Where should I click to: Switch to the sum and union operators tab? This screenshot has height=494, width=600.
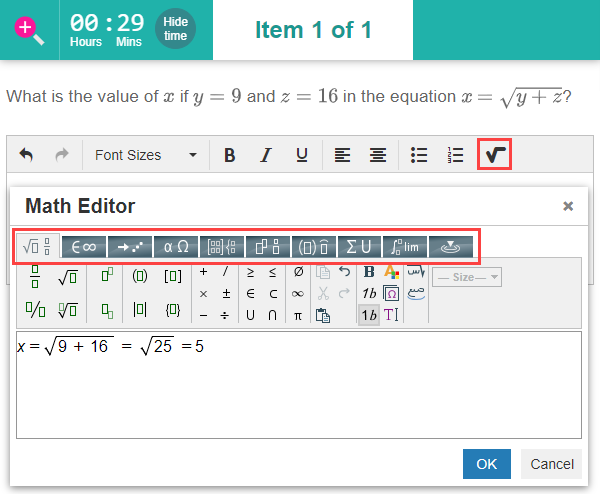(359, 246)
